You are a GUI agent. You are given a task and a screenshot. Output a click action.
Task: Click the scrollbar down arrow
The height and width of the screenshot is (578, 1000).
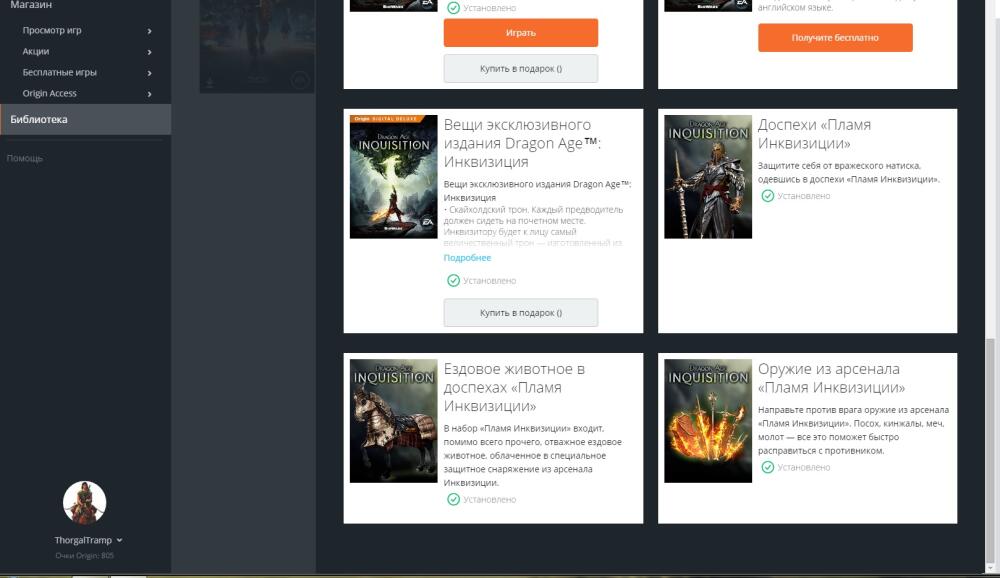[990, 567]
